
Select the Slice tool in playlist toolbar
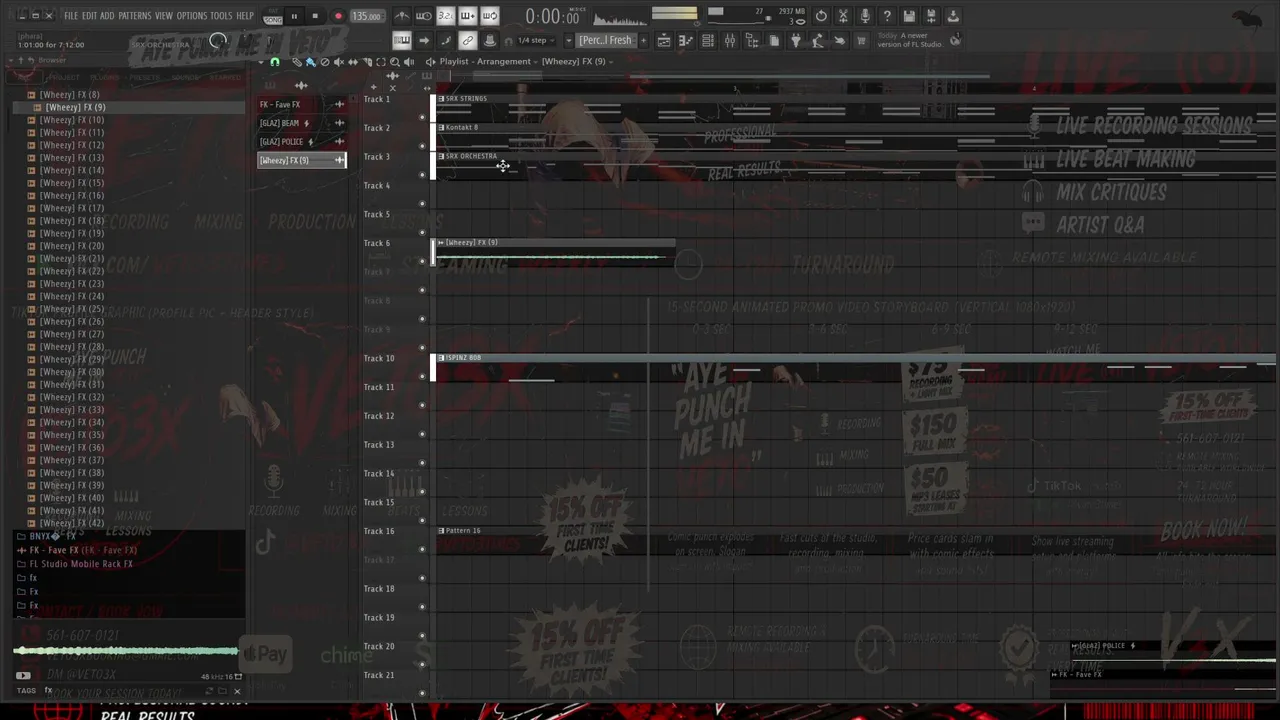point(367,62)
